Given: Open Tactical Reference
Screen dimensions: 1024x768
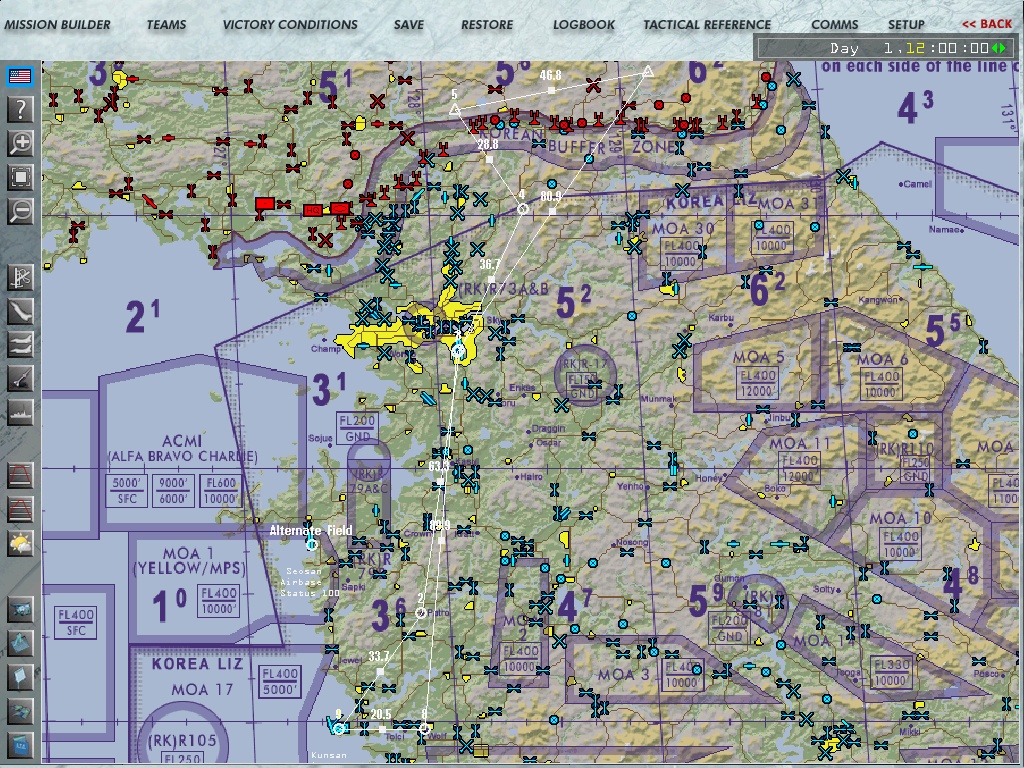Looking at the screenshot, I should point(707,25).
